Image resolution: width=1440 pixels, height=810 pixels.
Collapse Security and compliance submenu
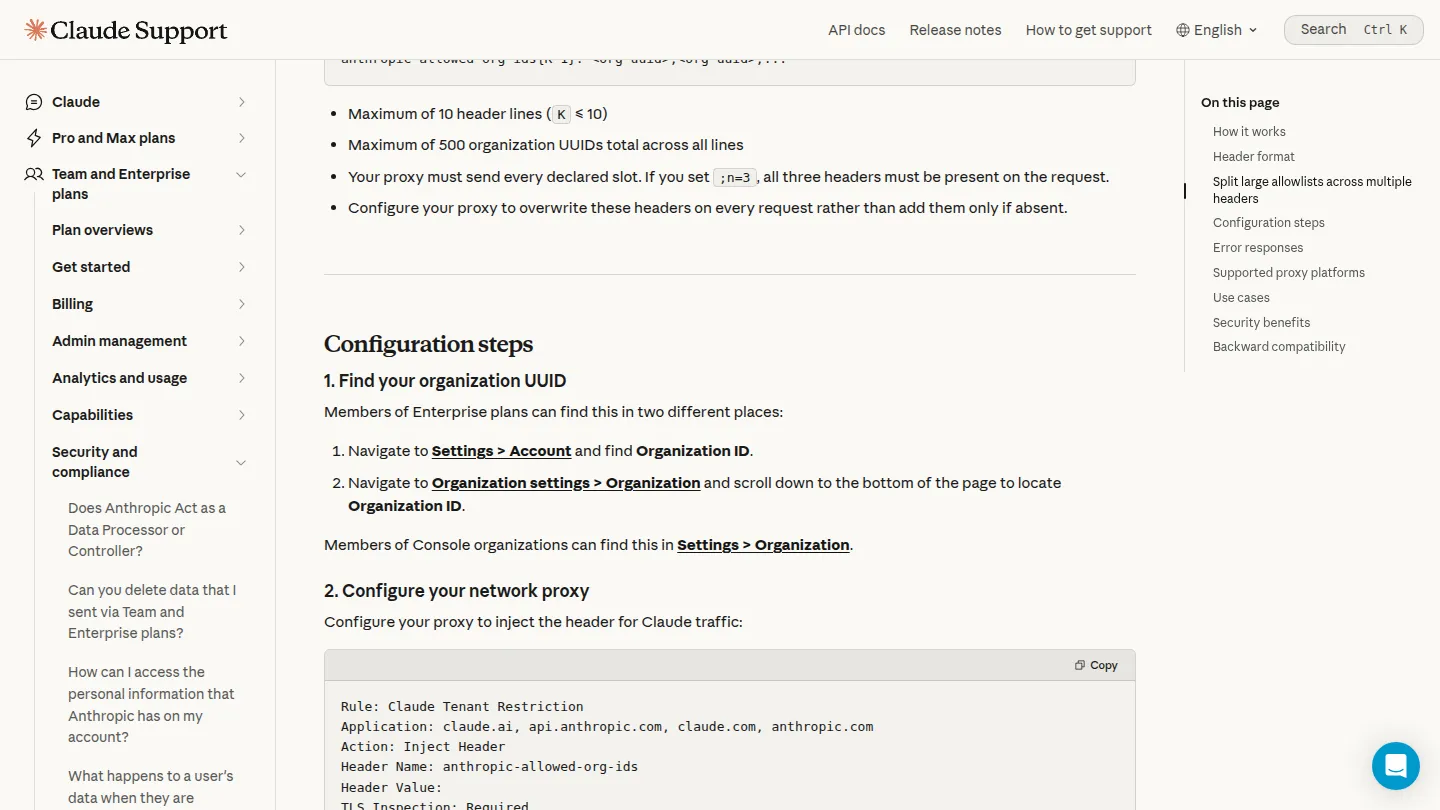(241, 462)
